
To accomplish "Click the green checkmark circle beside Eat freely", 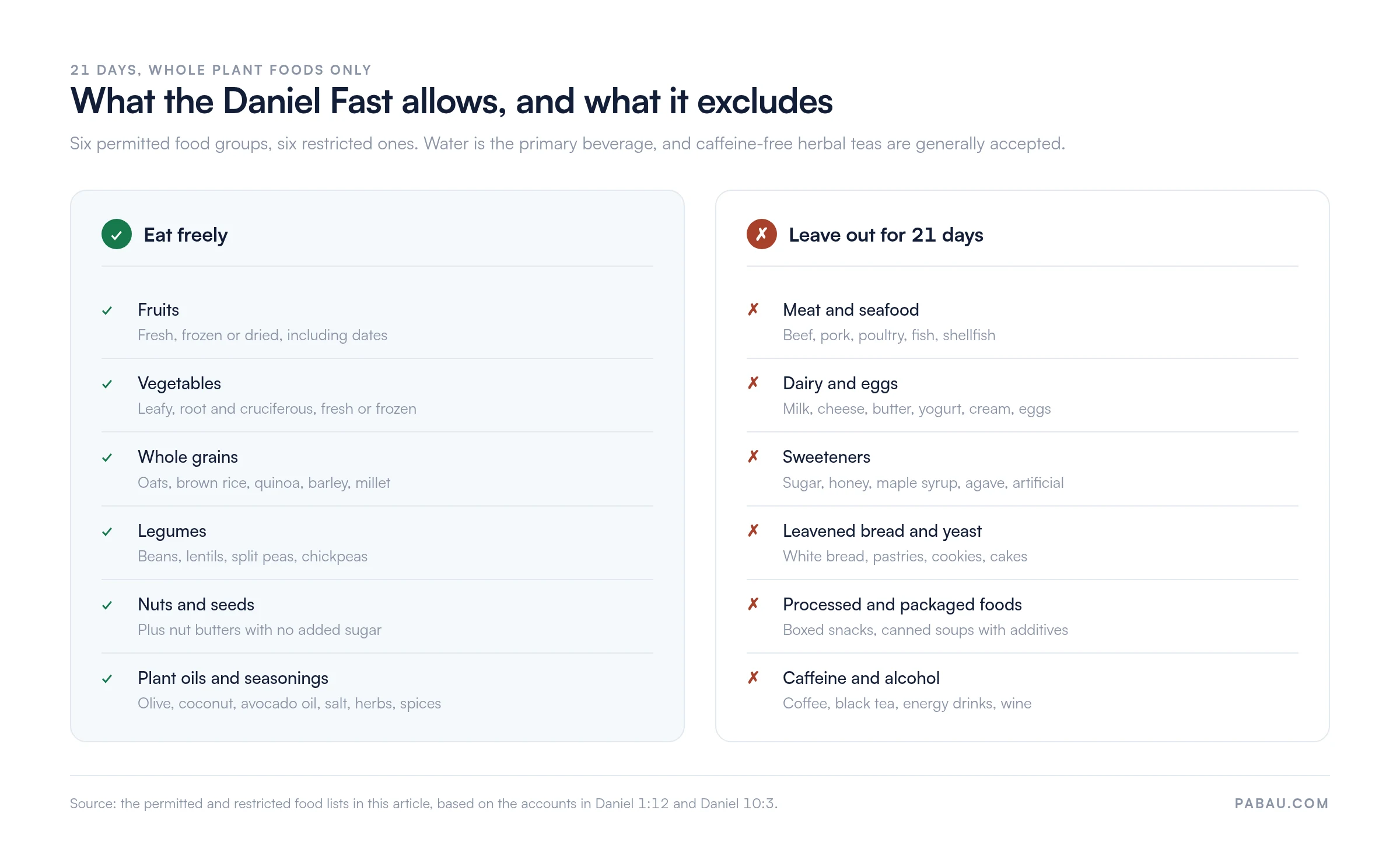I will pyautogui.click(x=117, y=235).
